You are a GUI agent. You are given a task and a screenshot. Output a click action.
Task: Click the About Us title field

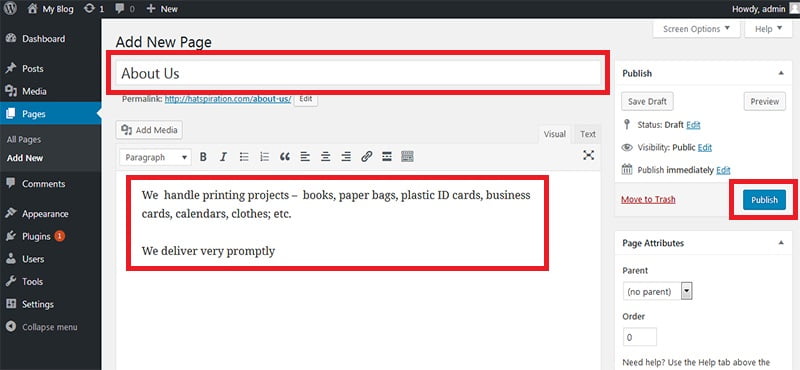[x=358, y=73]
